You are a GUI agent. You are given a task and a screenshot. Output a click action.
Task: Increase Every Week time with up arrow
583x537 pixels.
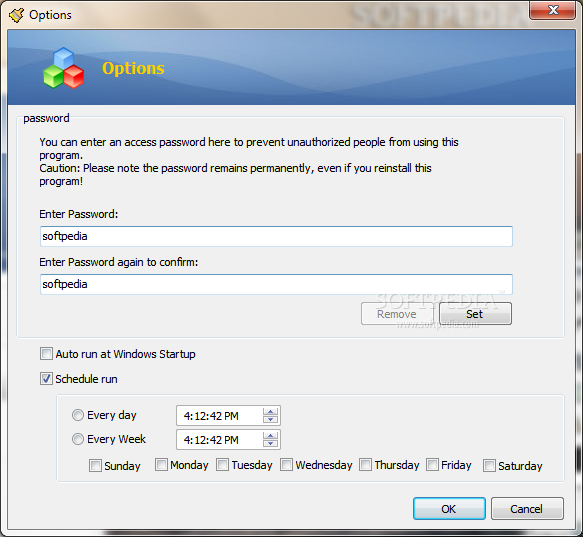[270, 435]
